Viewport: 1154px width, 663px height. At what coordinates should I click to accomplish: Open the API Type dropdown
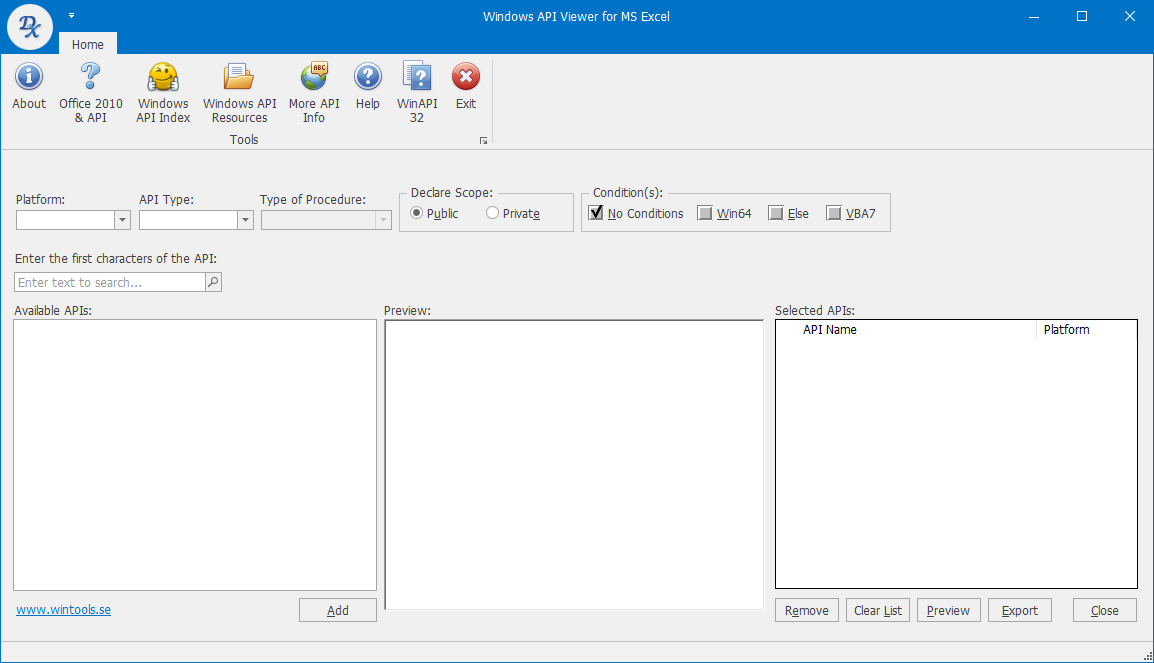click(x=245, y=220)
